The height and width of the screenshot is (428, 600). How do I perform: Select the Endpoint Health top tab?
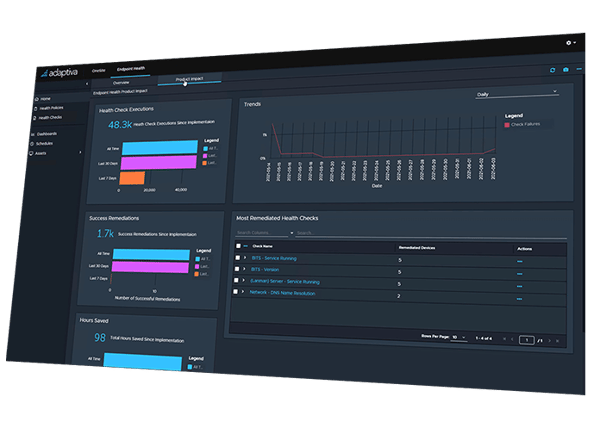click(x=131, y=69)
